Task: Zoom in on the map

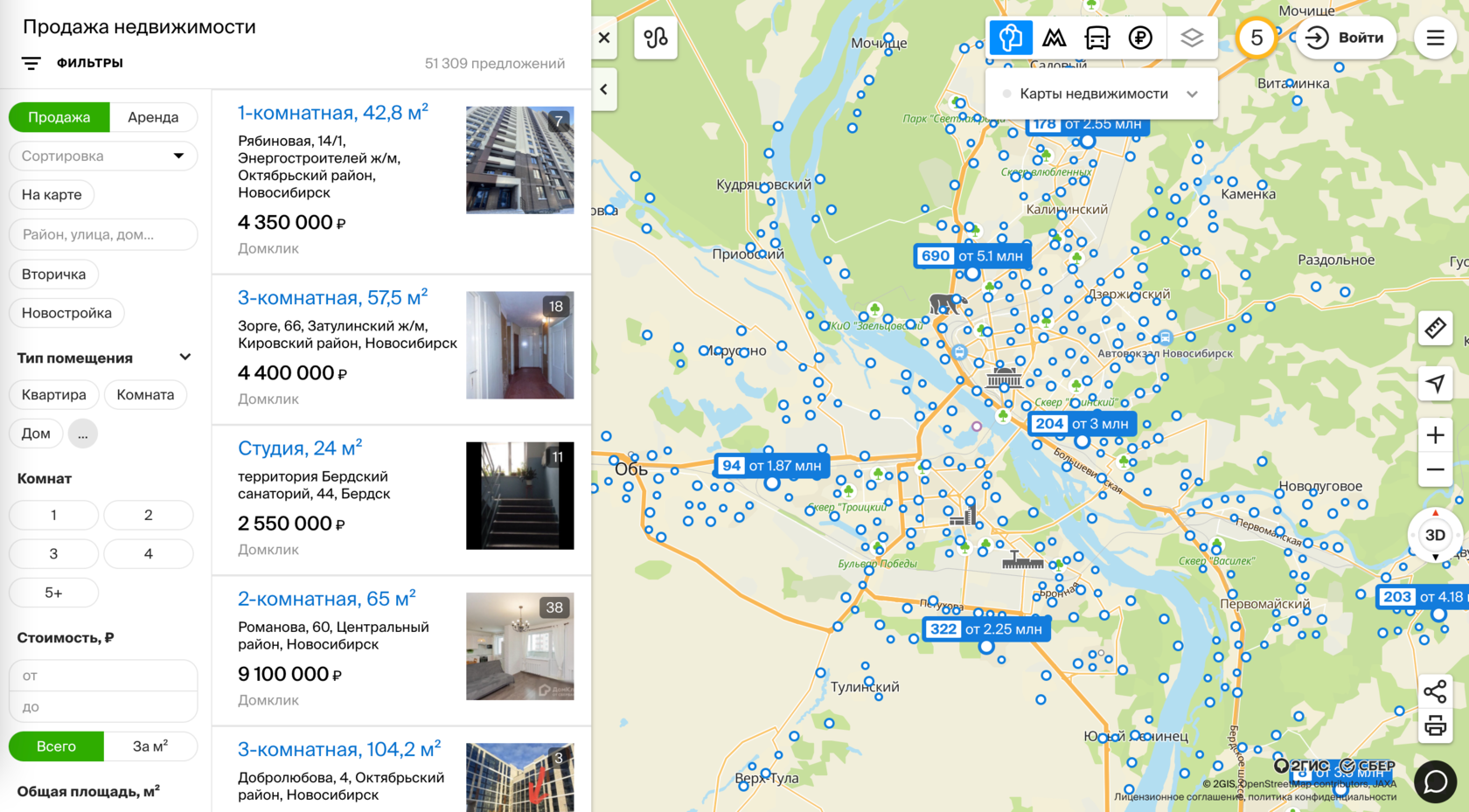Action: 1435,434
